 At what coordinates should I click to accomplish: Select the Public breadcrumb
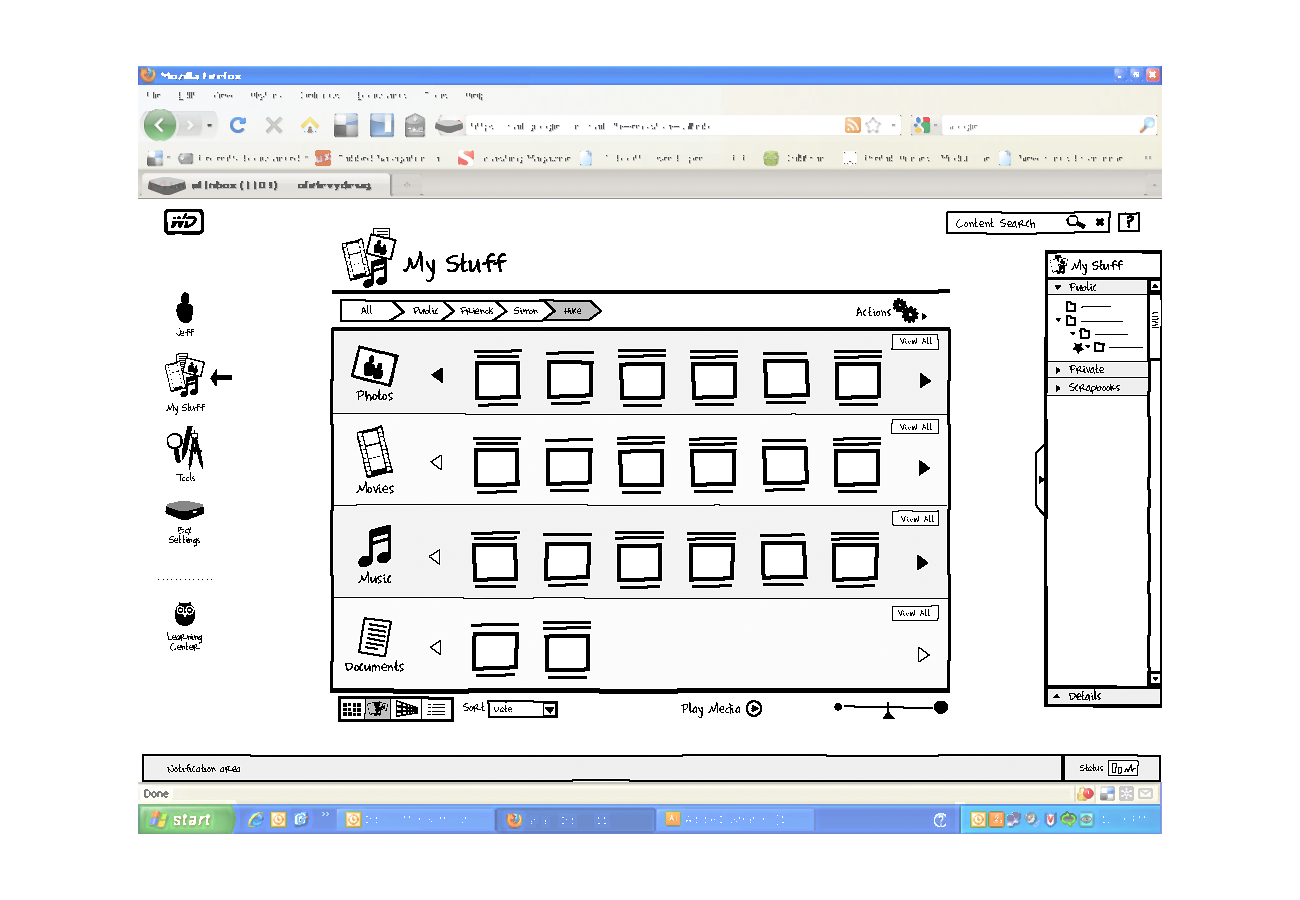coord(425,310)
